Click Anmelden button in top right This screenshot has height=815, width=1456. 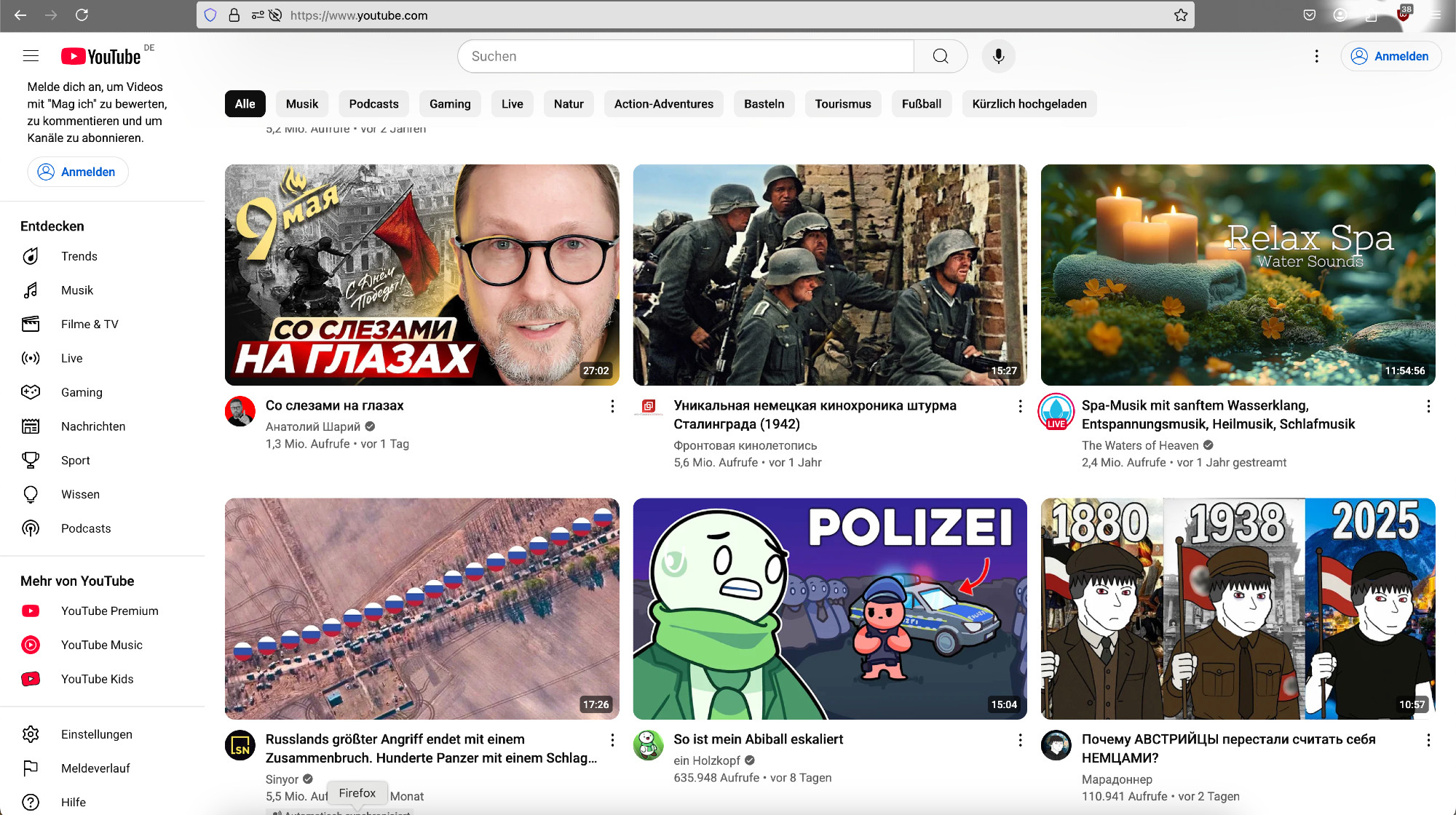click(x=1390, y=56)
